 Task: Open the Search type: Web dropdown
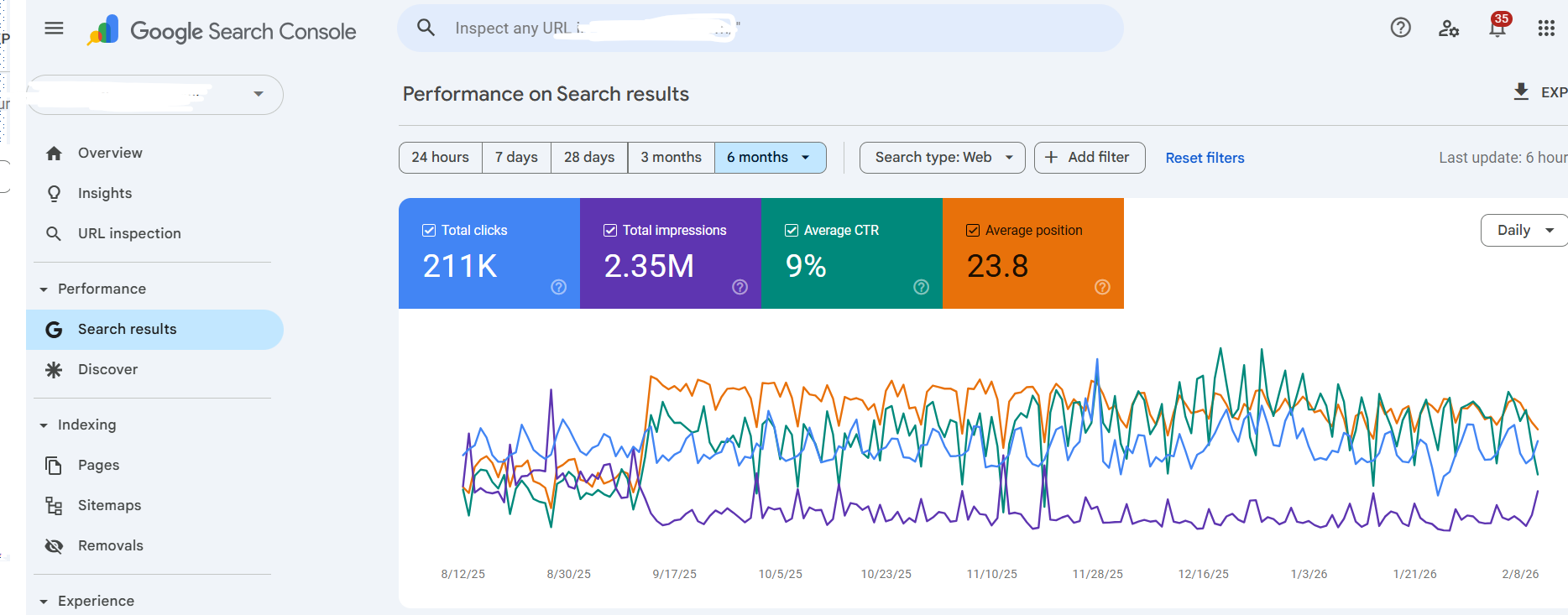click(x=942, y=158)
